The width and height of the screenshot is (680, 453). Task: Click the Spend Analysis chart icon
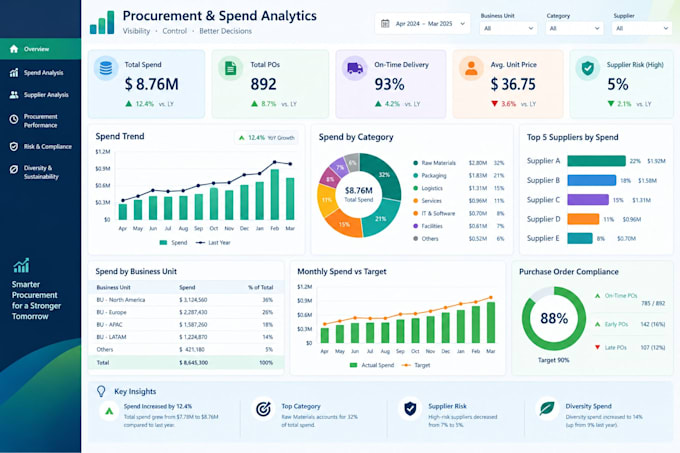point(14,72)
